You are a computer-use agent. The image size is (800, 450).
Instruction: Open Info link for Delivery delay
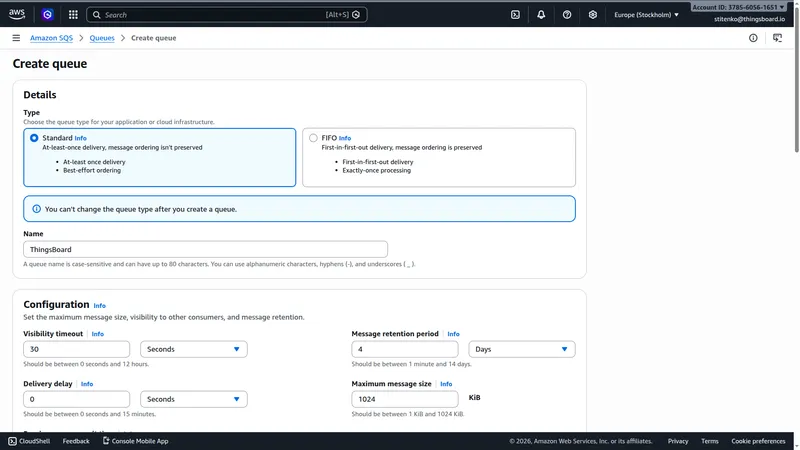[87, 384]
